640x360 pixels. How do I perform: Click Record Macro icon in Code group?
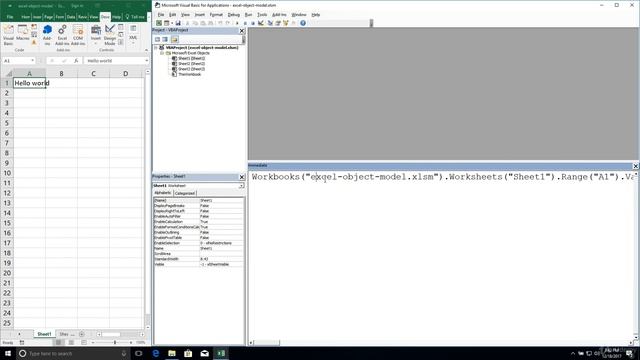tap(34, 27)
